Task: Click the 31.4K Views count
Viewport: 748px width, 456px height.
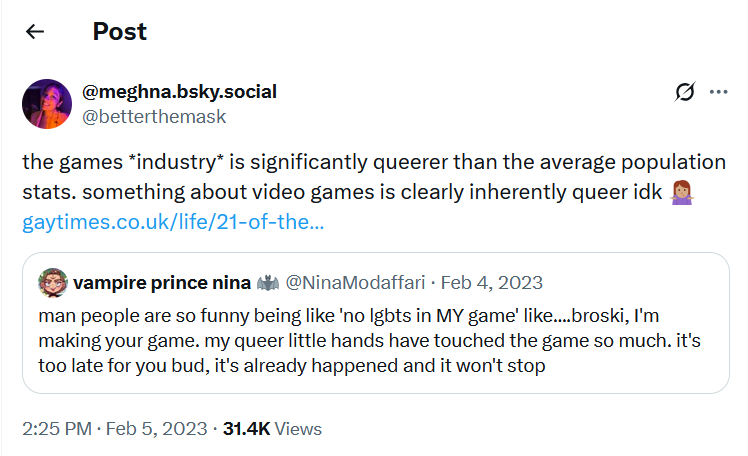Action: coord(272,429)
